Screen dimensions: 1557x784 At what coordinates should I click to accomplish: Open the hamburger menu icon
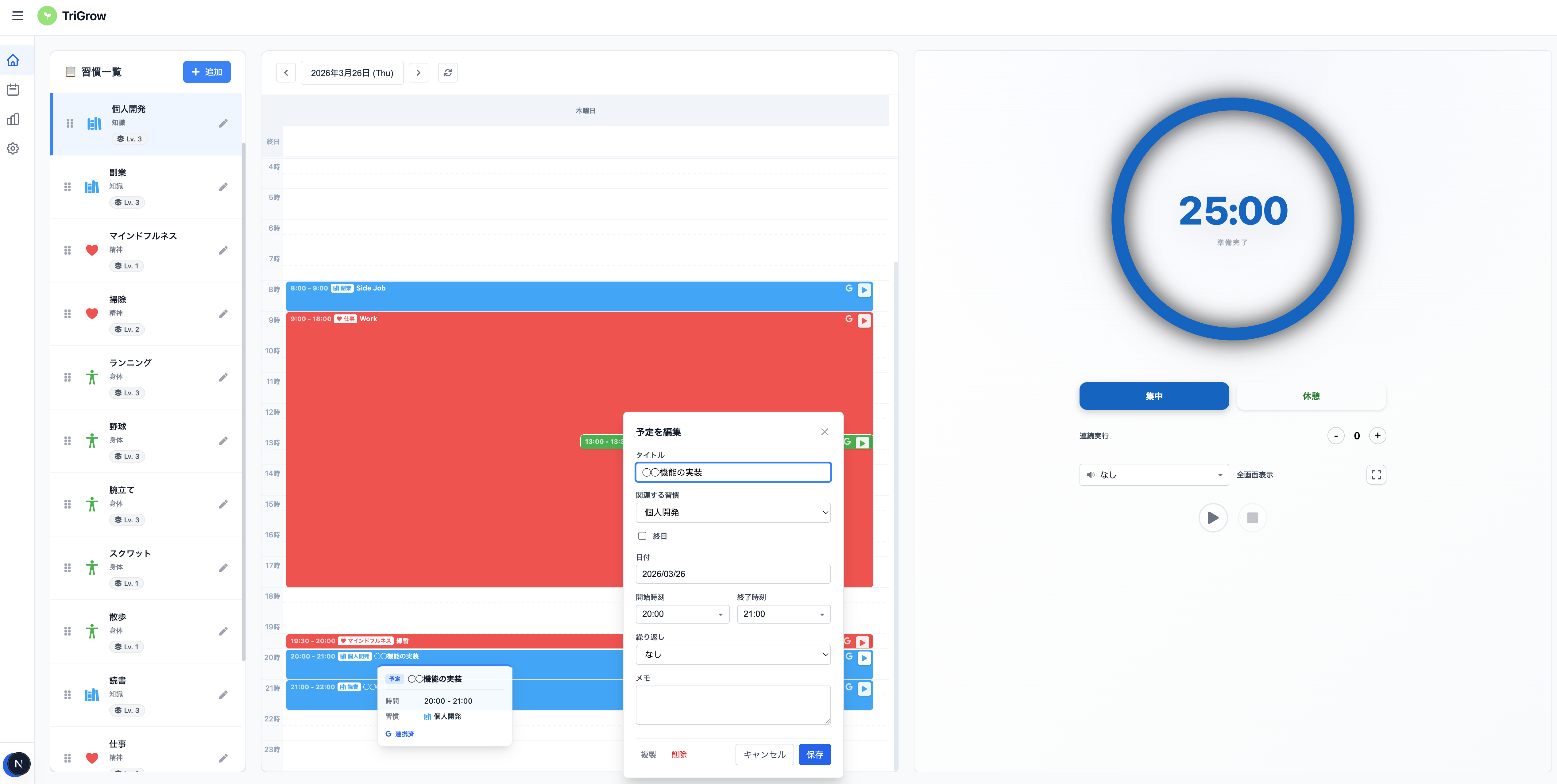(17, 16)
